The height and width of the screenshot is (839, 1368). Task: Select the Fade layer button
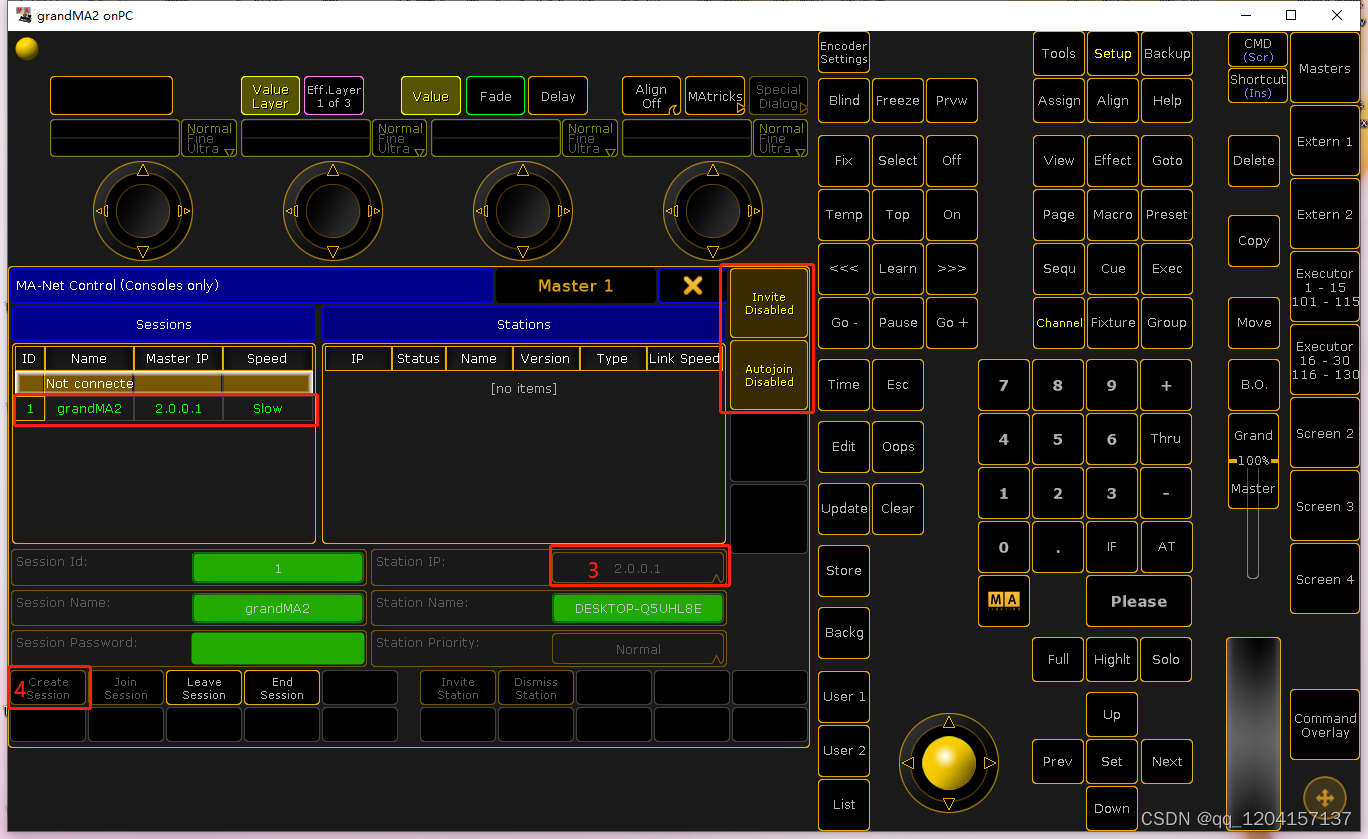coord(495,96)
